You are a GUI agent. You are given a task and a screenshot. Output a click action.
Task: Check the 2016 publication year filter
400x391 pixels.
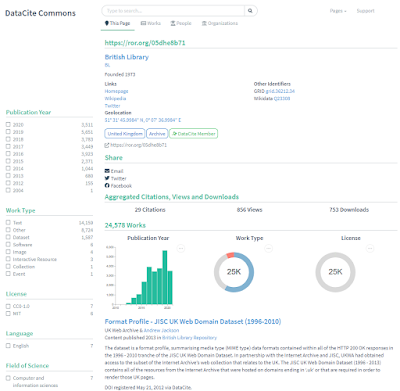click(8, 154)
